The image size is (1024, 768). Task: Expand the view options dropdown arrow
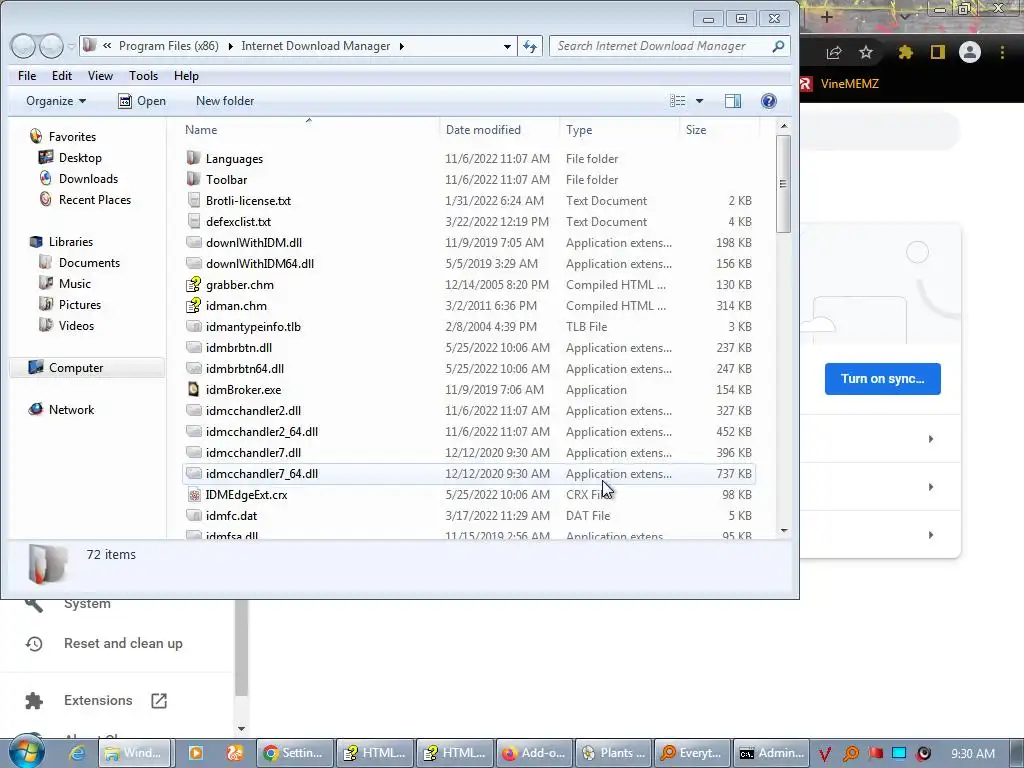[699, 101]
